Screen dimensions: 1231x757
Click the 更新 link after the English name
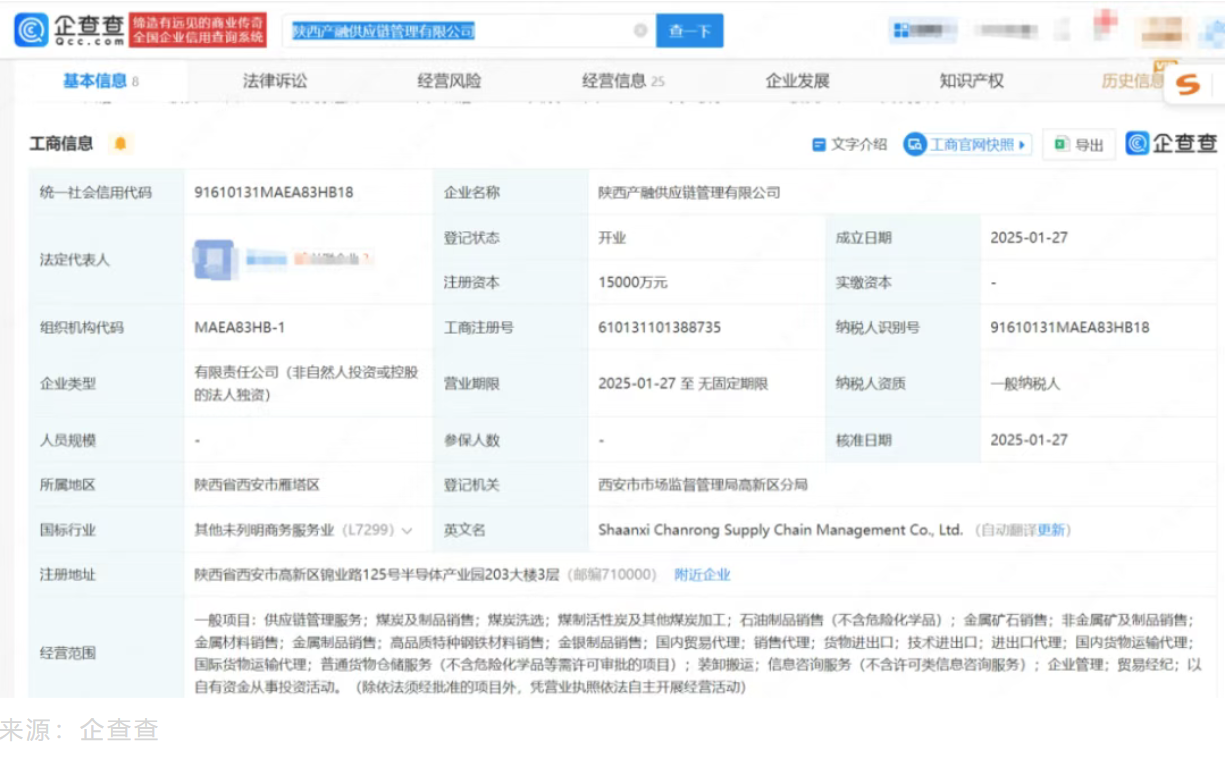[1051, 531]
